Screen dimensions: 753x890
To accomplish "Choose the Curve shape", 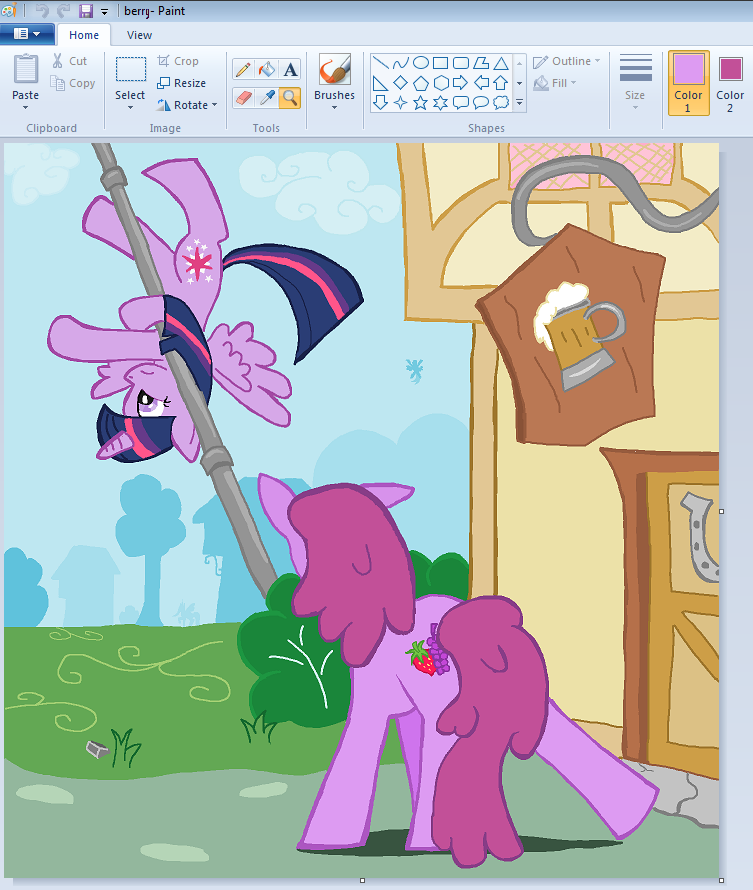I will pos(401,63).
